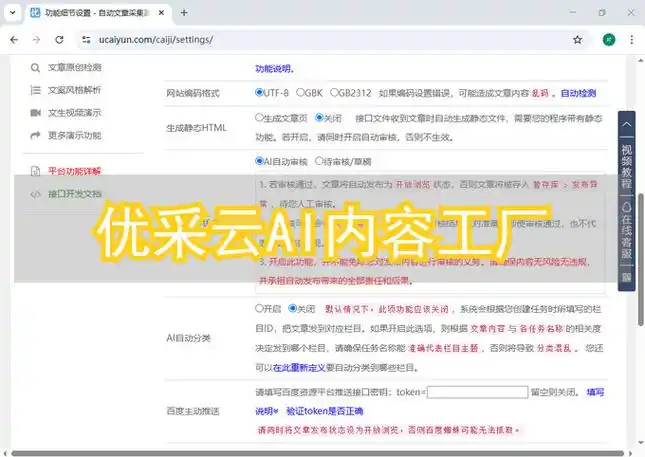Viewport: 645px width, 457px height.
Task: Bookmark this page with the star
Action: coord(578,39)
